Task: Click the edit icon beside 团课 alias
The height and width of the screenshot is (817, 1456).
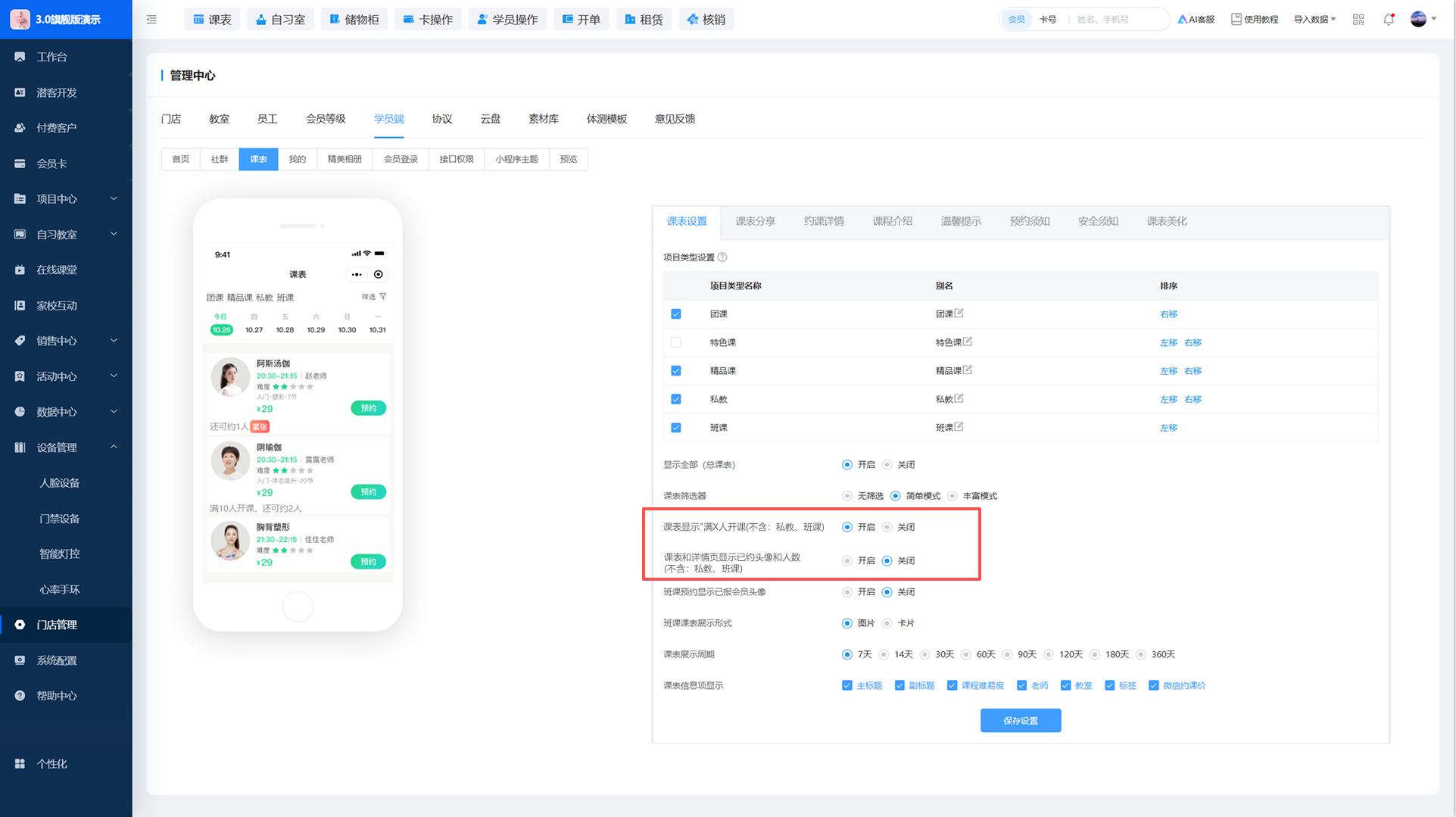Action: coord(959,313)
